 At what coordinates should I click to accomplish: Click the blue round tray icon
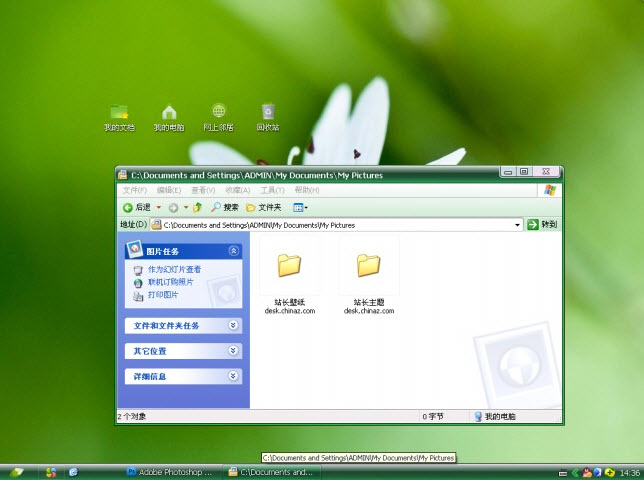[x=598, y=473]
